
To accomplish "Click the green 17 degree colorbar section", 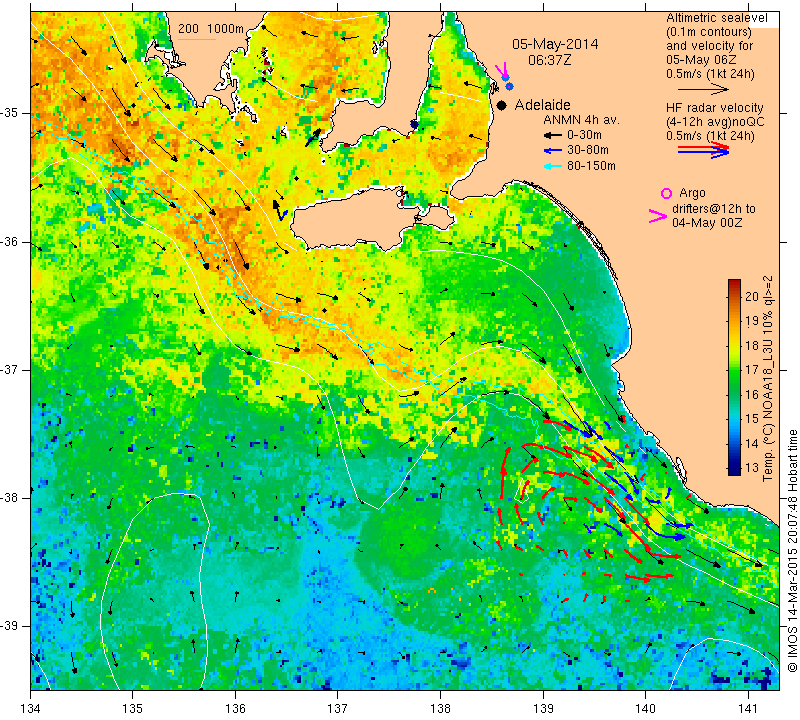I will click(734, 369).
